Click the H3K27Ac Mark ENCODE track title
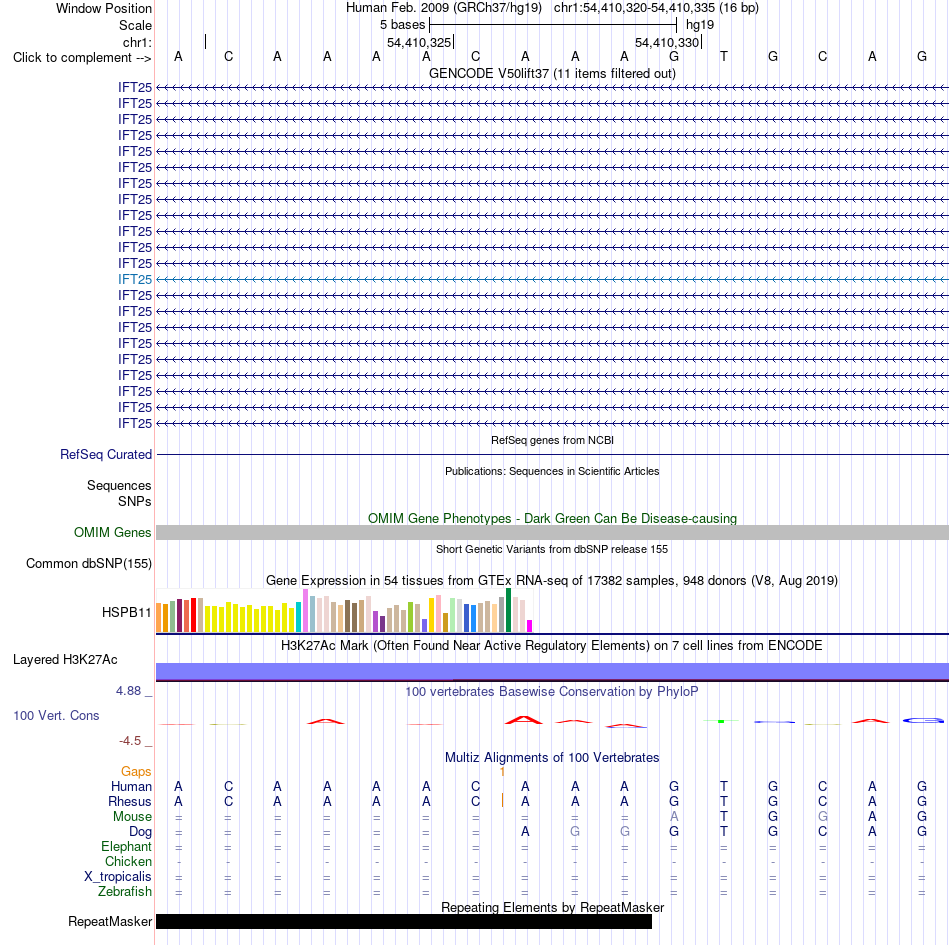 tap(552, 646)
